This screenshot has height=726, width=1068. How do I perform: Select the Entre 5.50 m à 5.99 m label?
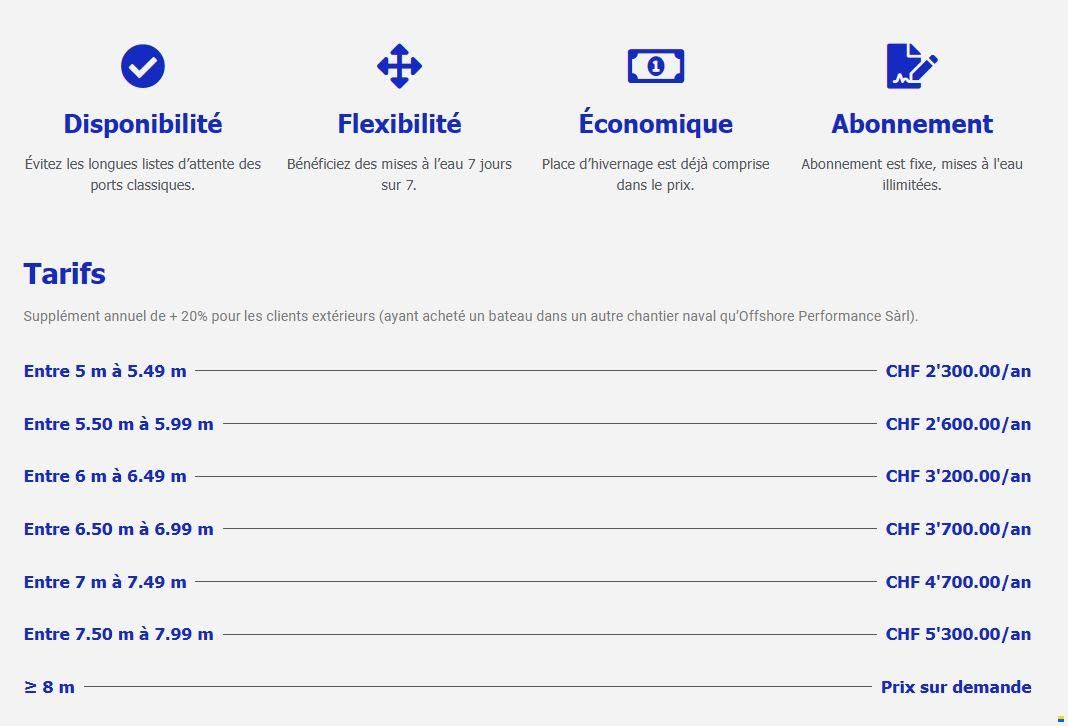(118, 424)
